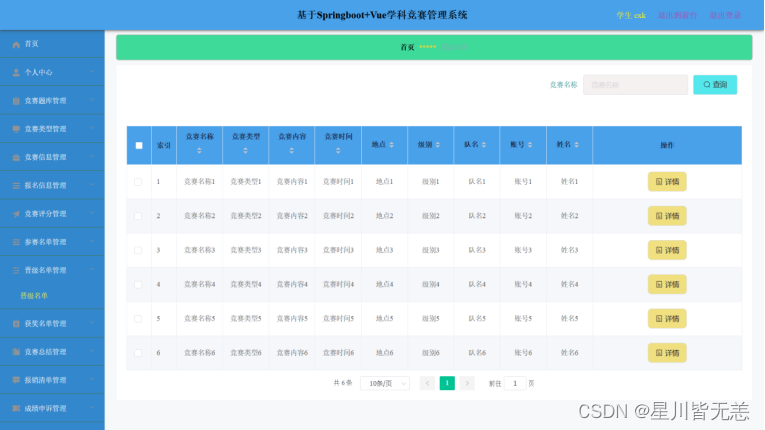Go to next page arrow
Screen dimensions: 765x430
[467, 383]
